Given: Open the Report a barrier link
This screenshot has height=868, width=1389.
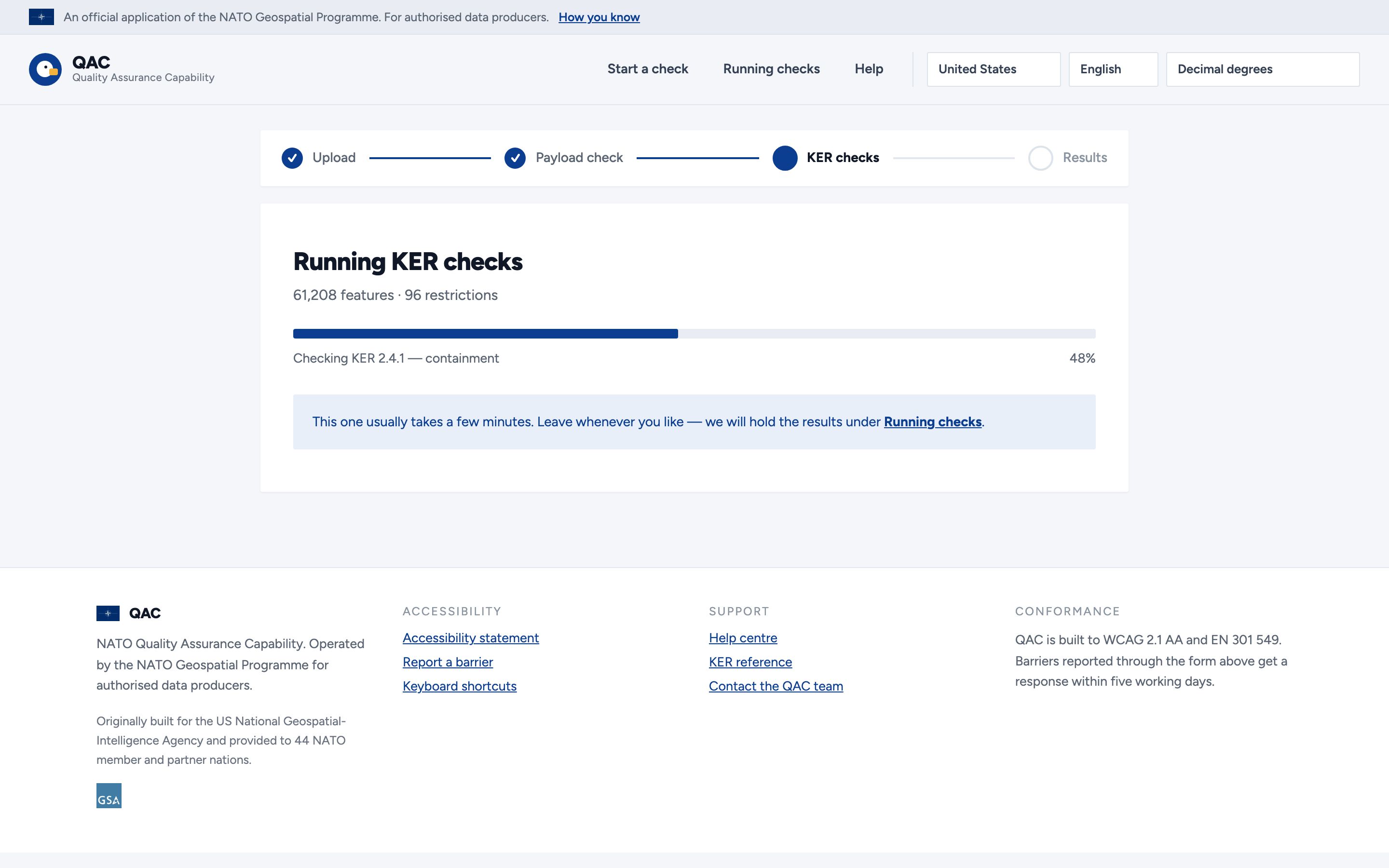Looking at the screenshot, I should 448,662.
